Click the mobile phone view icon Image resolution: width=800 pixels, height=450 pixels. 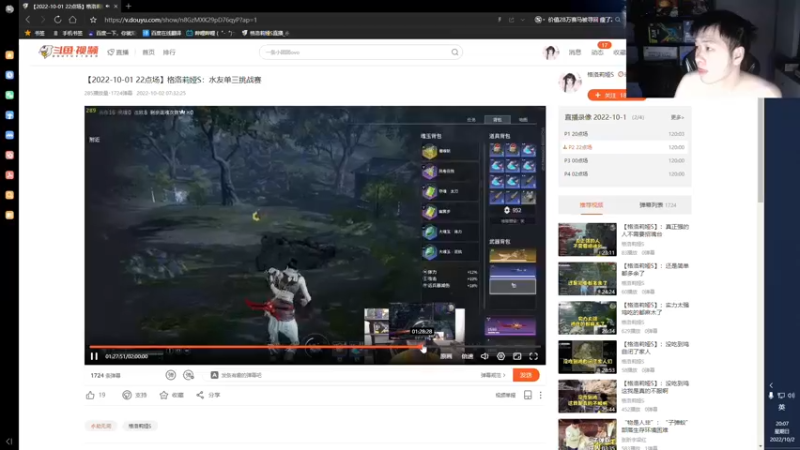(528, 395)
